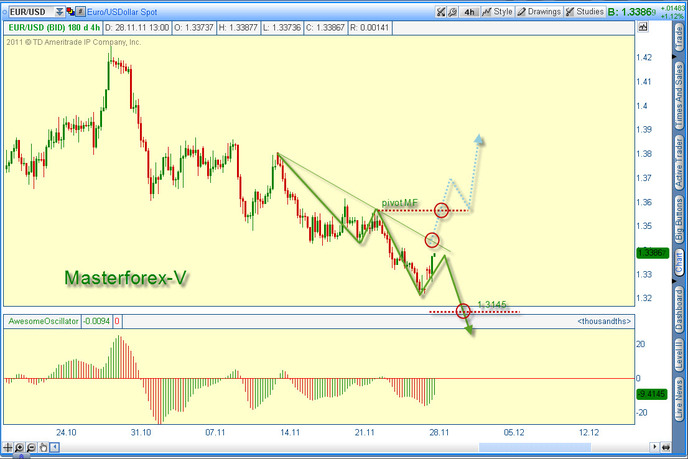This screenshot has width=688, height=459.
Task: Click the <thousandths> scale label
Action: coord(604,321)
